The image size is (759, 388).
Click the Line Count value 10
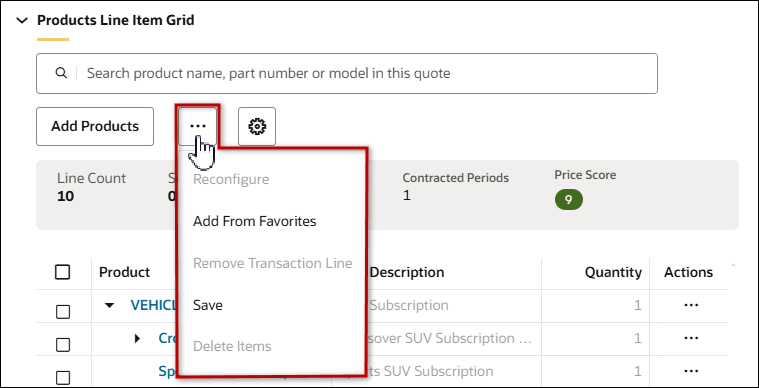65,196
